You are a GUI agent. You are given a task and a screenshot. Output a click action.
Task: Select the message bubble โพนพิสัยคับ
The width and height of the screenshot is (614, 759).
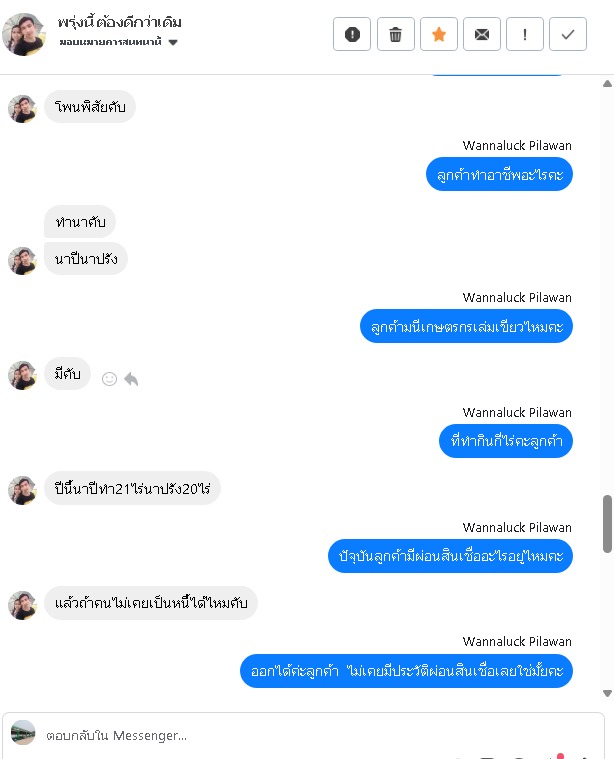click(x=90, y=106)
